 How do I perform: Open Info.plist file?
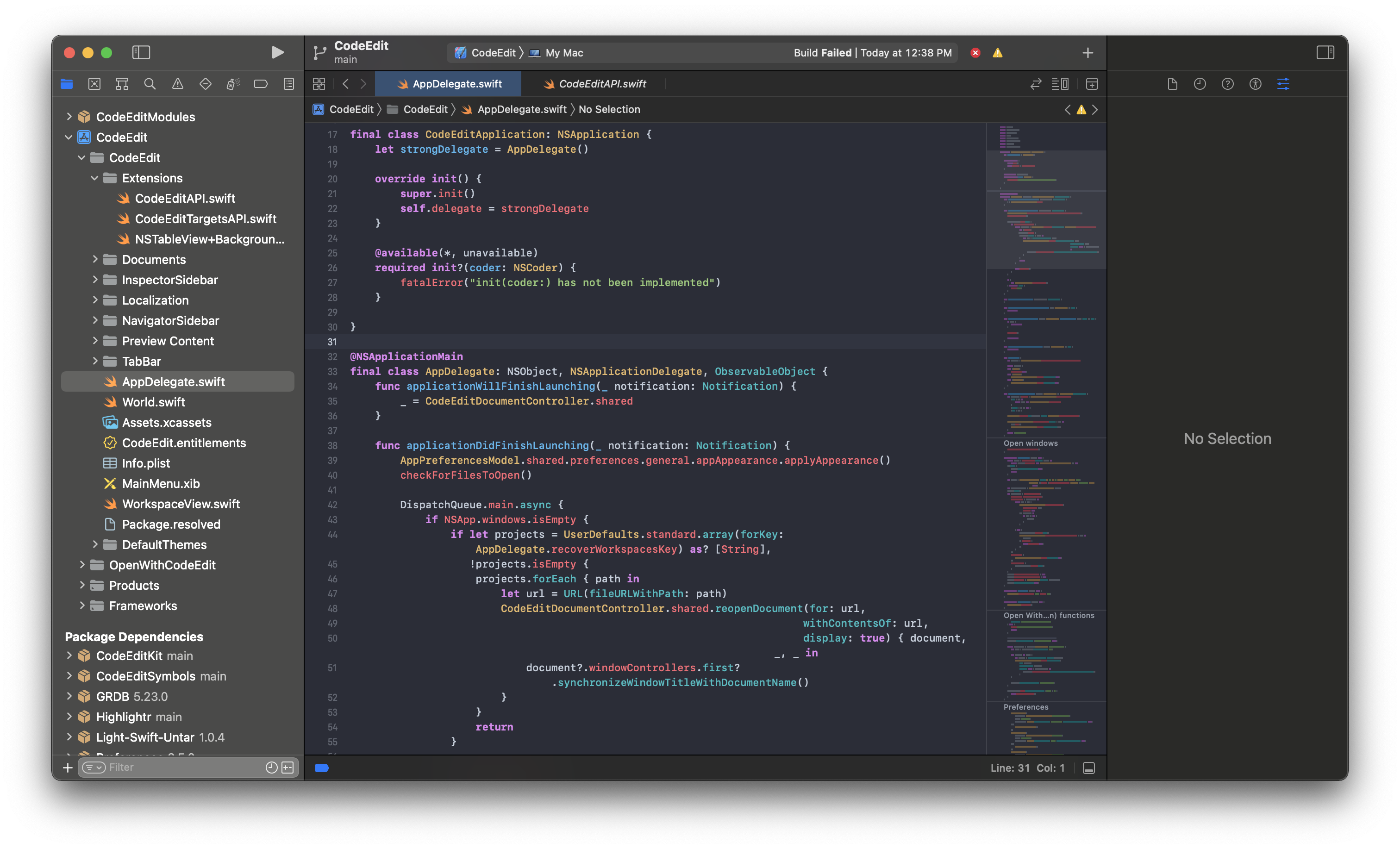[177, 463]
